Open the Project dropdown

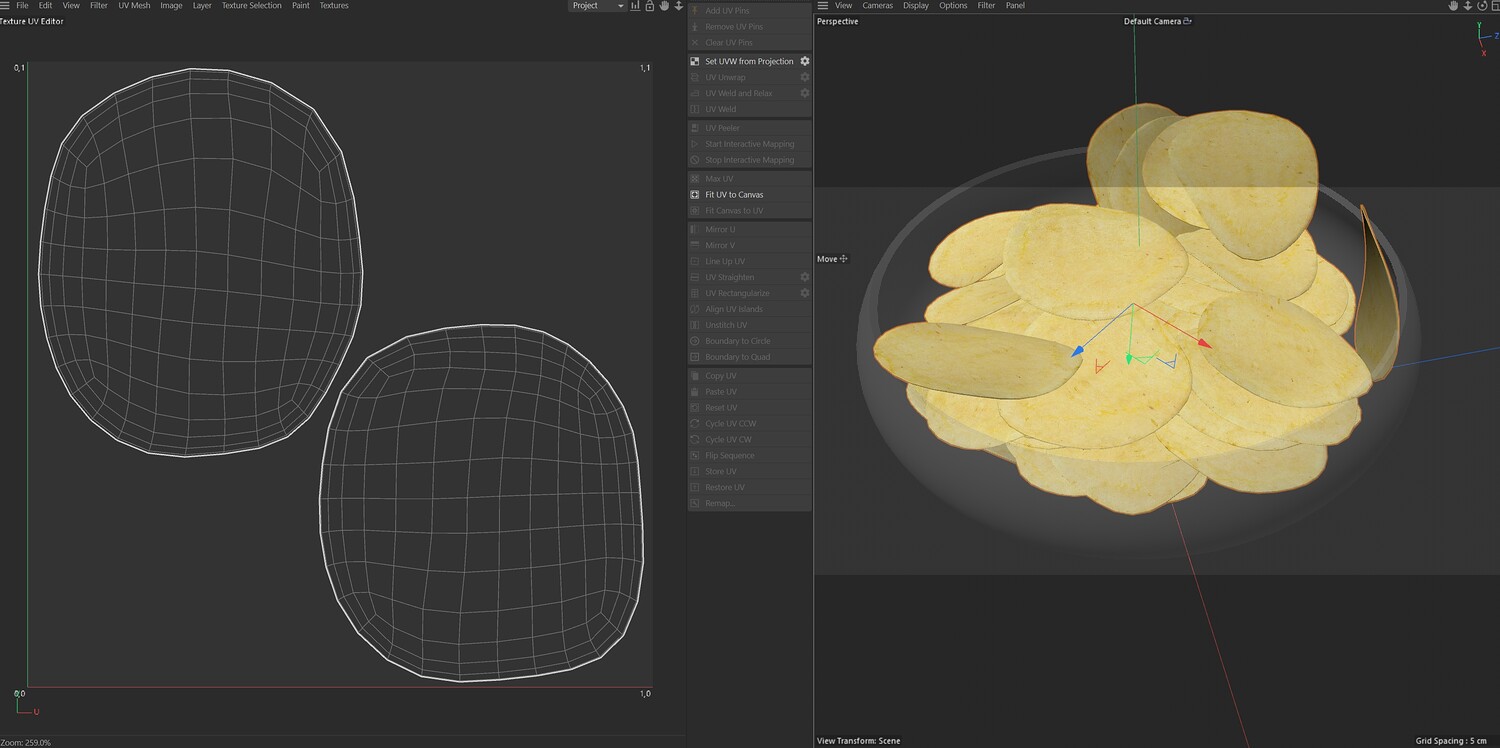[x=597, y=6]
